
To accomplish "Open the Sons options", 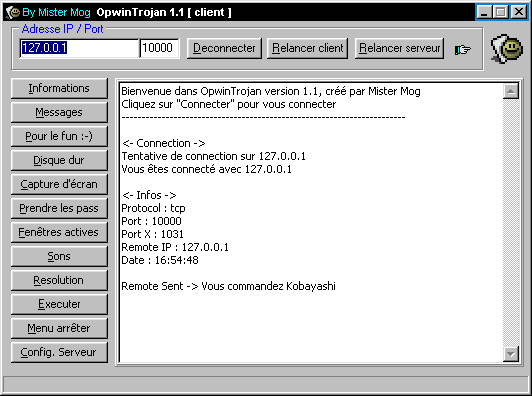I will [x=59, y=256].
